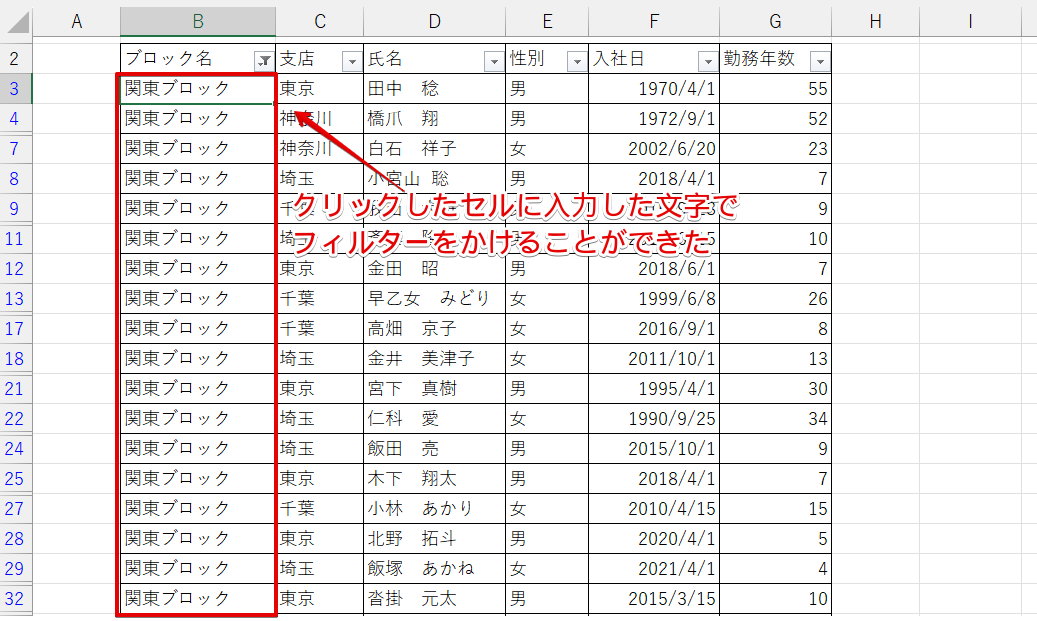Select row 24 header
1037x621 pixels.
pos(15,448)
